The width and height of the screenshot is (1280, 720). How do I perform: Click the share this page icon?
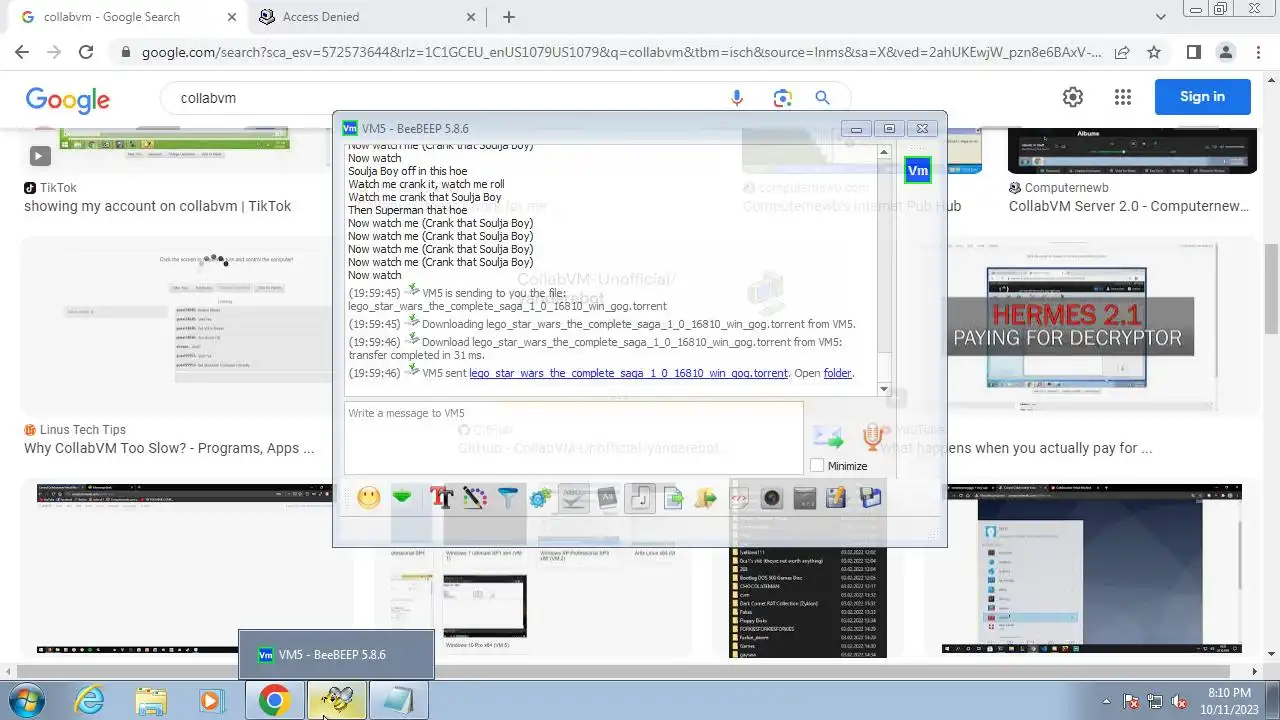(1122, 52)
